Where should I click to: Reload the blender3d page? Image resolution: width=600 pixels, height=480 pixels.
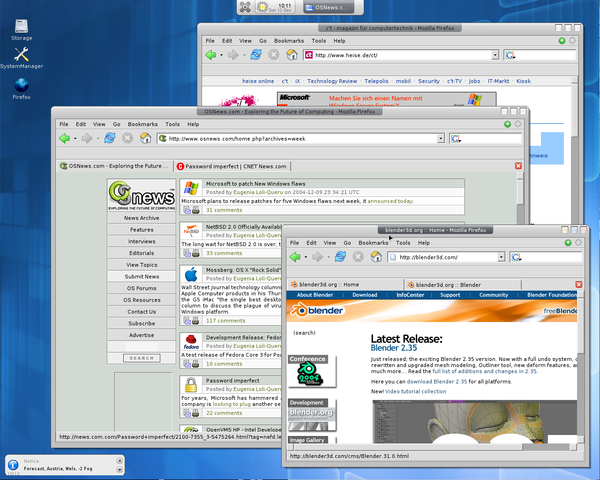pyautogui.click(x=340, y=256)
